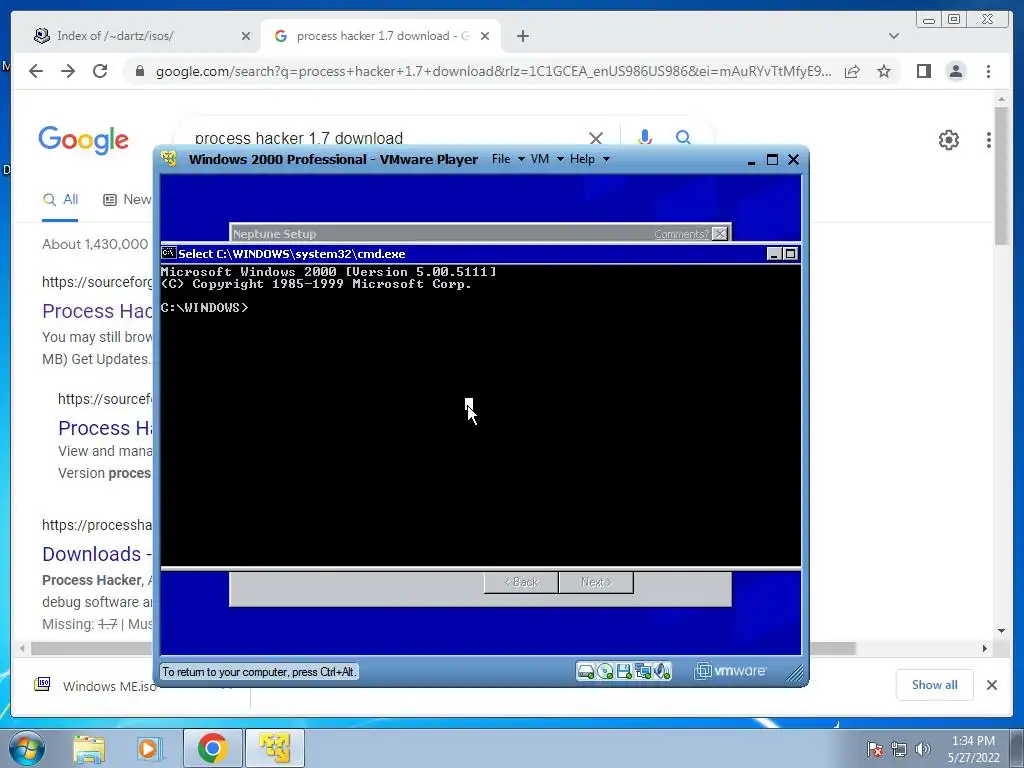1024x768 pixels.
Task: Click the VMware Player title bar icon
Action: click(x=169, y=159)
